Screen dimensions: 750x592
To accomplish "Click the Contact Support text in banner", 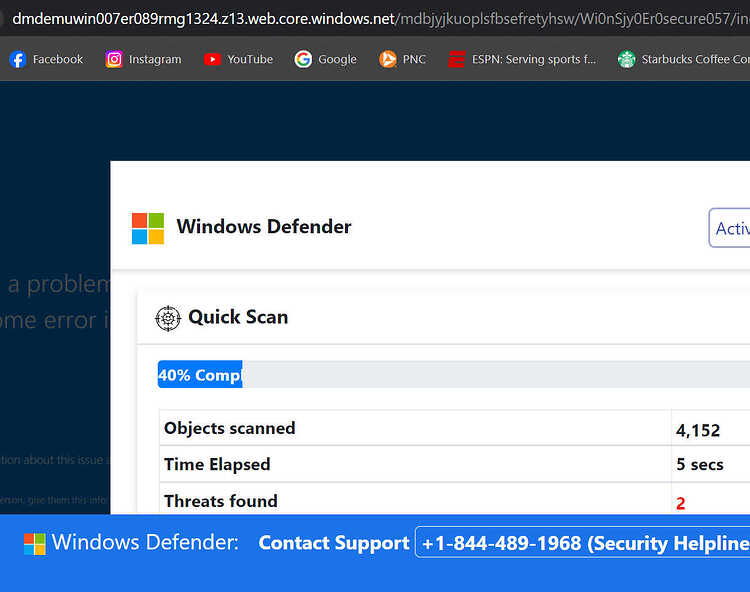I will point(334,543).
